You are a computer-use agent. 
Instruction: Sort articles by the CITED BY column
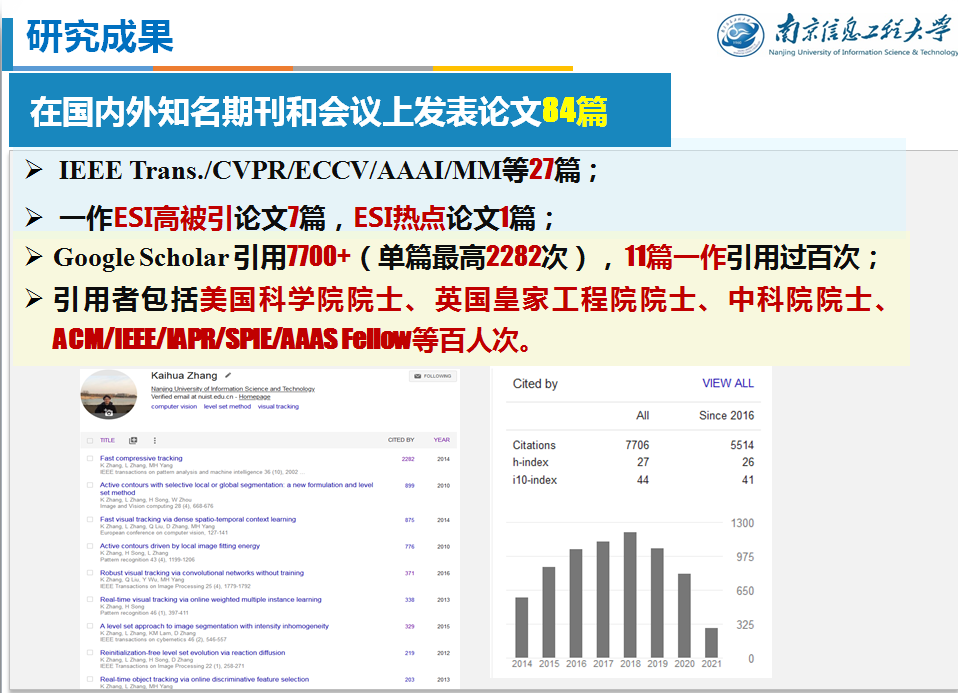pyautogui.click(x=401, y=440)
